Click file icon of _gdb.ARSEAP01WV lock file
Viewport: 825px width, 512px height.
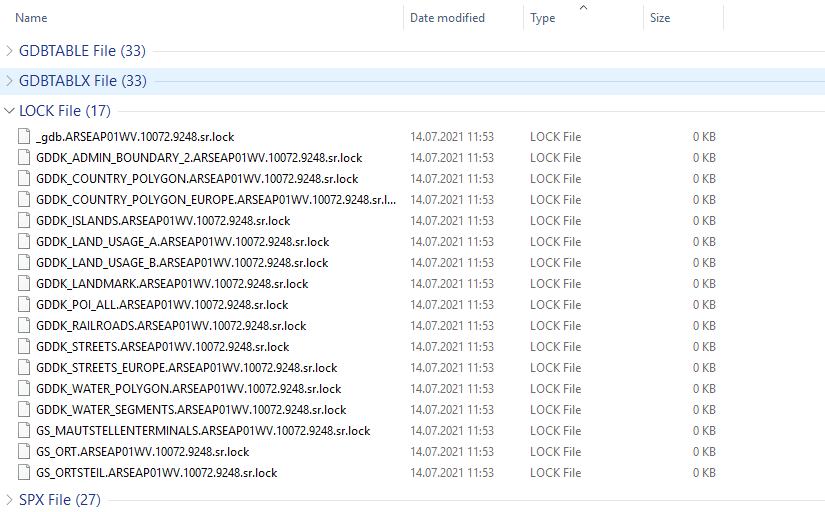tap(24, 136)
